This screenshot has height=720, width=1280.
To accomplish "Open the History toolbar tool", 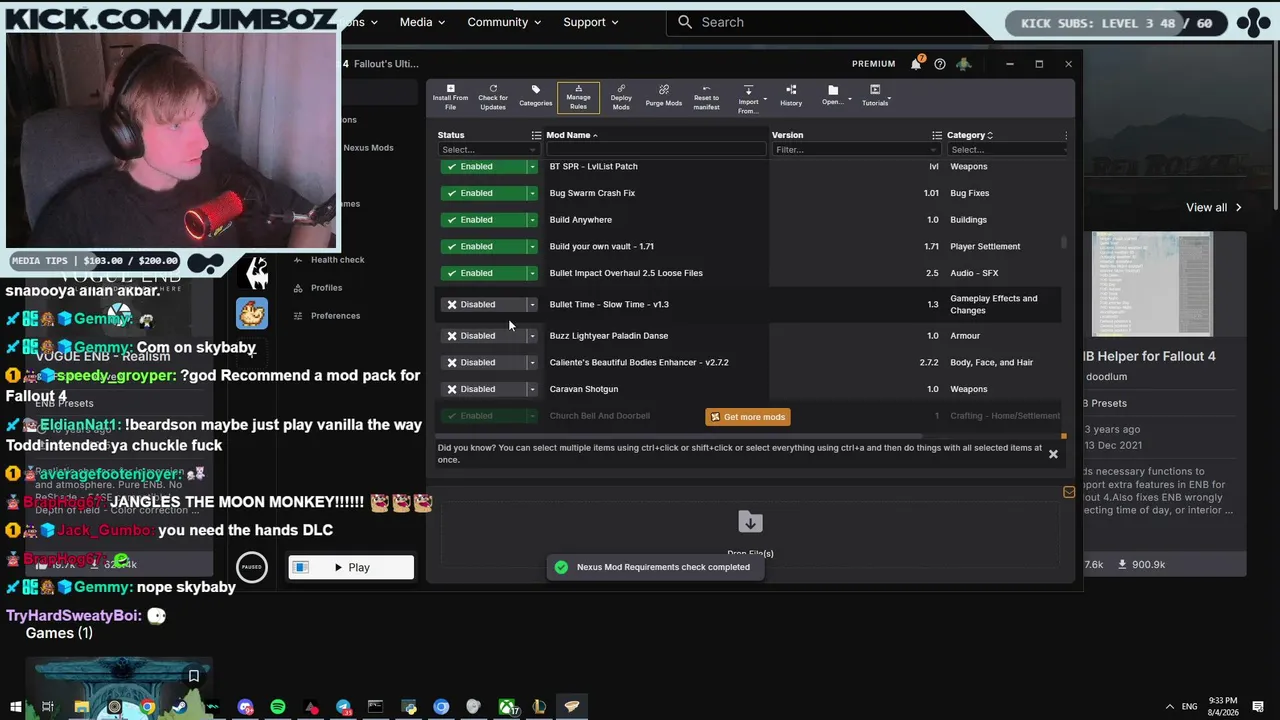I will point(791,97).
